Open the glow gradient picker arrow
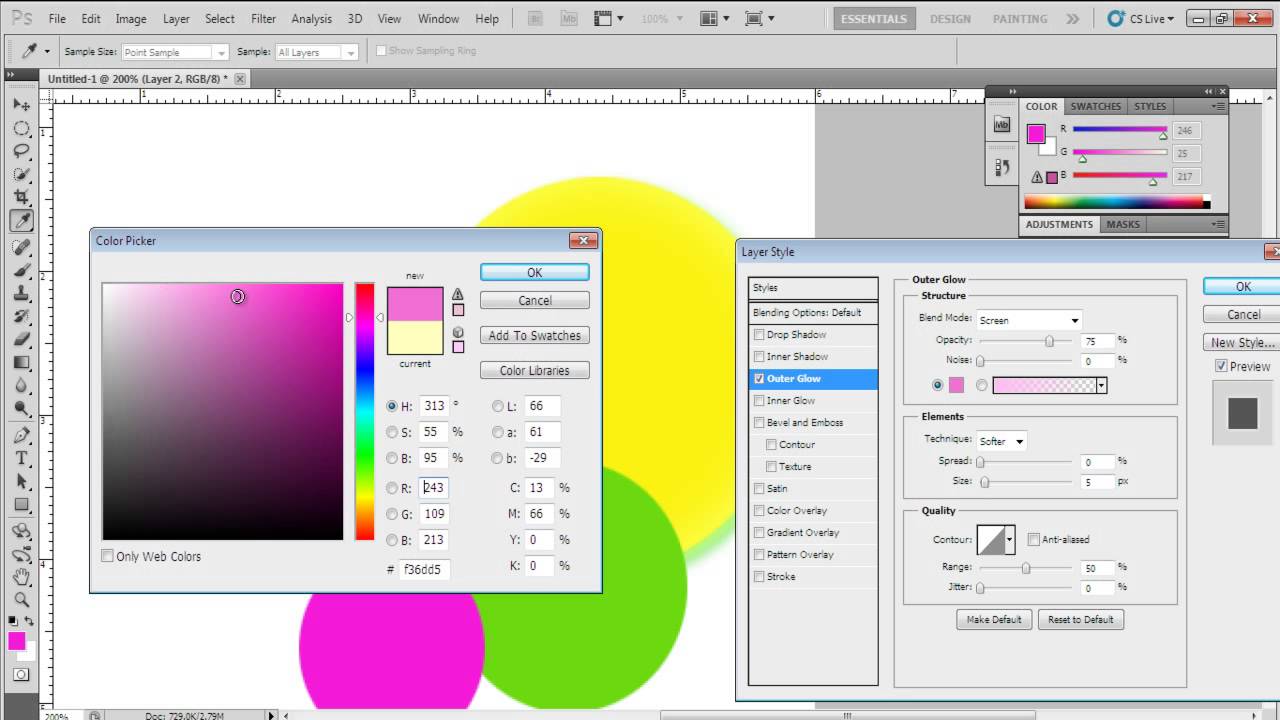Viewport: 1280px width, 720px height. pos(1101,385)
